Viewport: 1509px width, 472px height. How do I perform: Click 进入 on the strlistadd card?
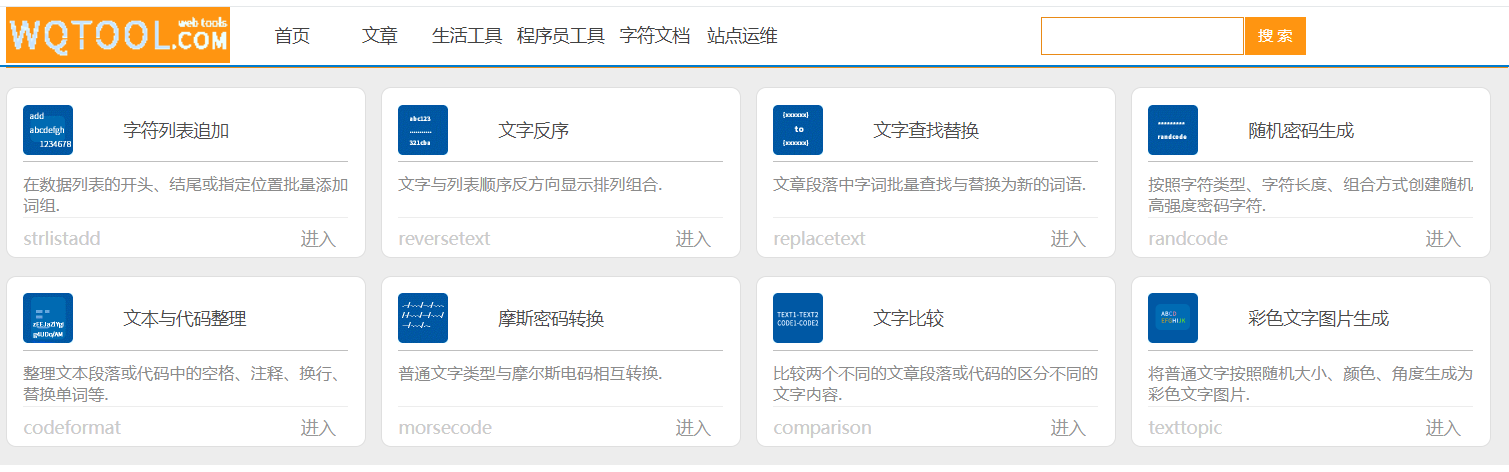click(x=319, y=239)
